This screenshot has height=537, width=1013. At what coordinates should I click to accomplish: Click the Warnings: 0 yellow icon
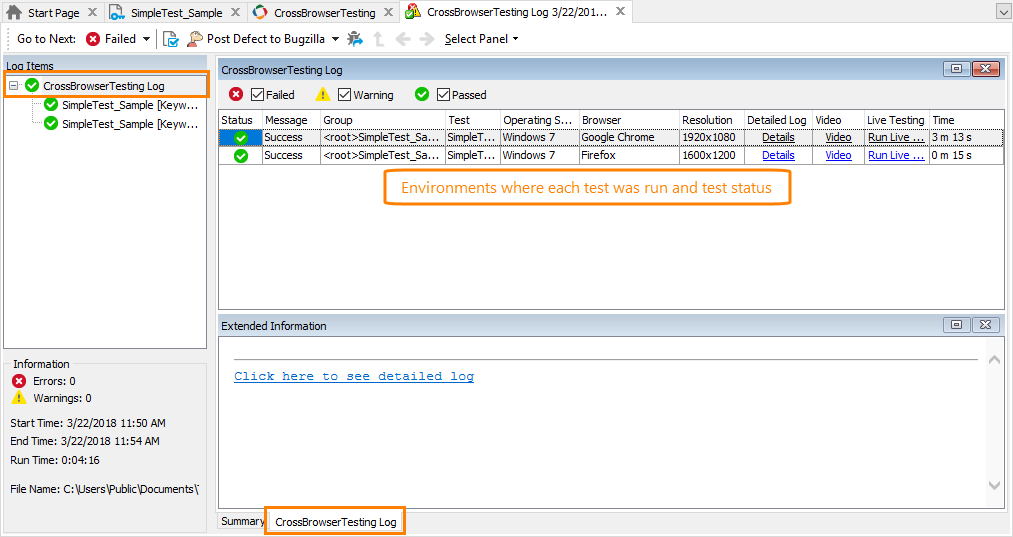point(19,397)
